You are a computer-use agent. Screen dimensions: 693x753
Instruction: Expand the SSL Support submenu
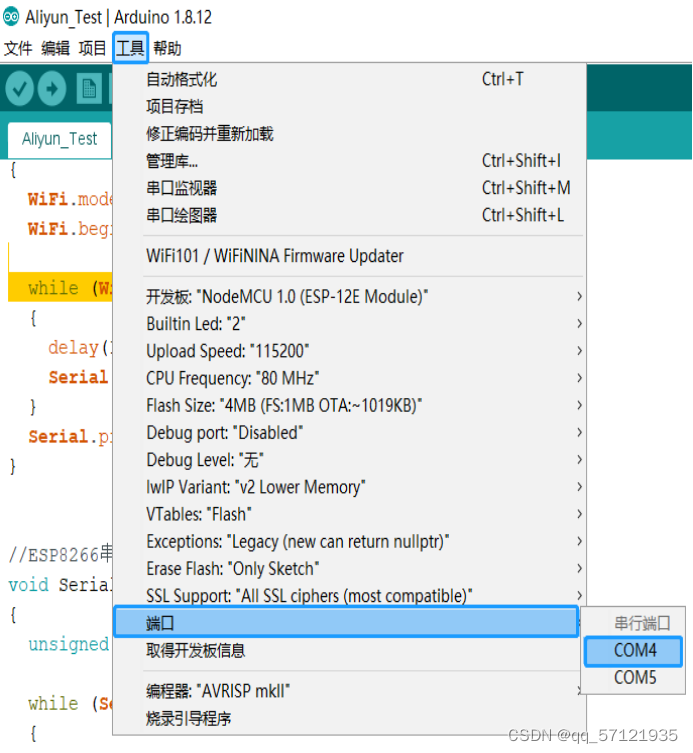point(349,596)
